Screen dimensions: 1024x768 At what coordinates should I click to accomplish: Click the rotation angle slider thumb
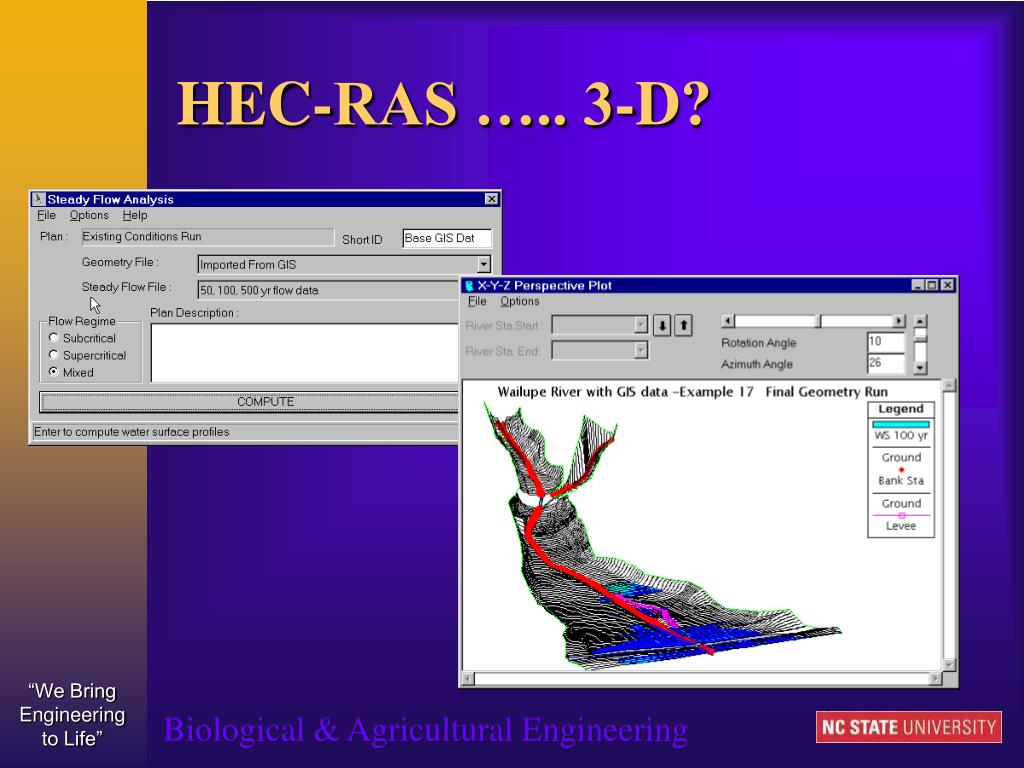coord(820,321)
